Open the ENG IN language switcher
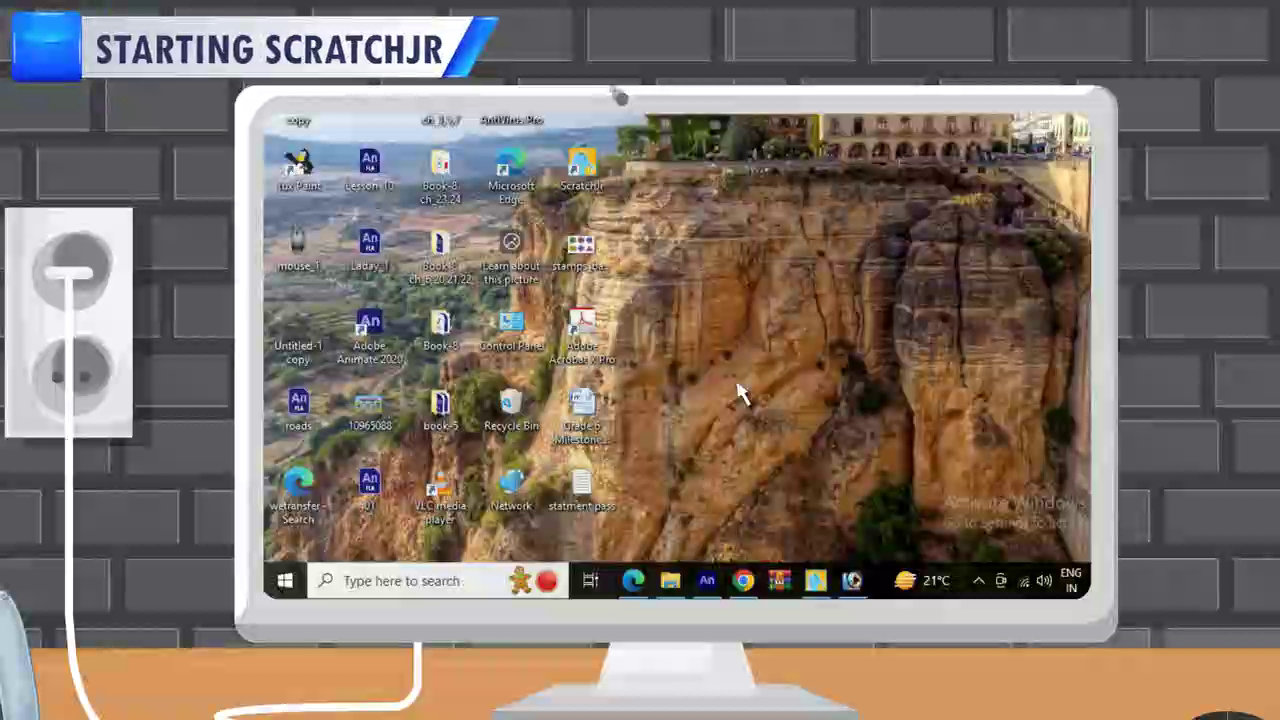 [x=1071, y=581]
